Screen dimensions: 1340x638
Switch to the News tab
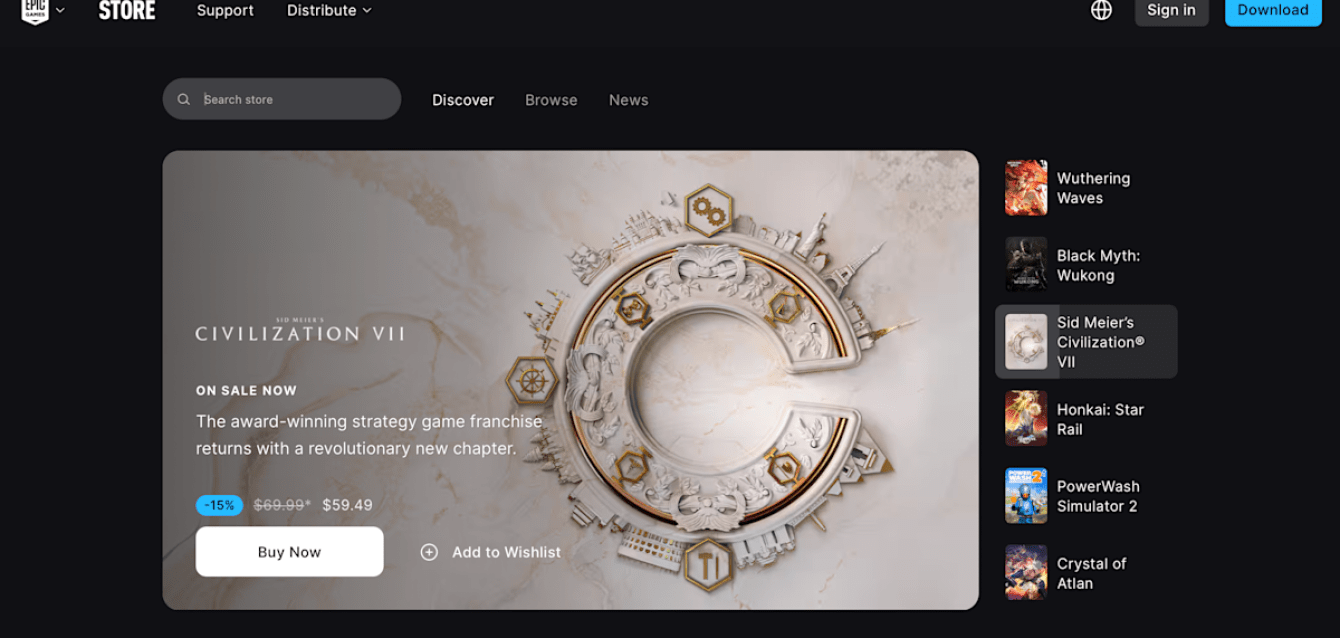click(628, 100)
